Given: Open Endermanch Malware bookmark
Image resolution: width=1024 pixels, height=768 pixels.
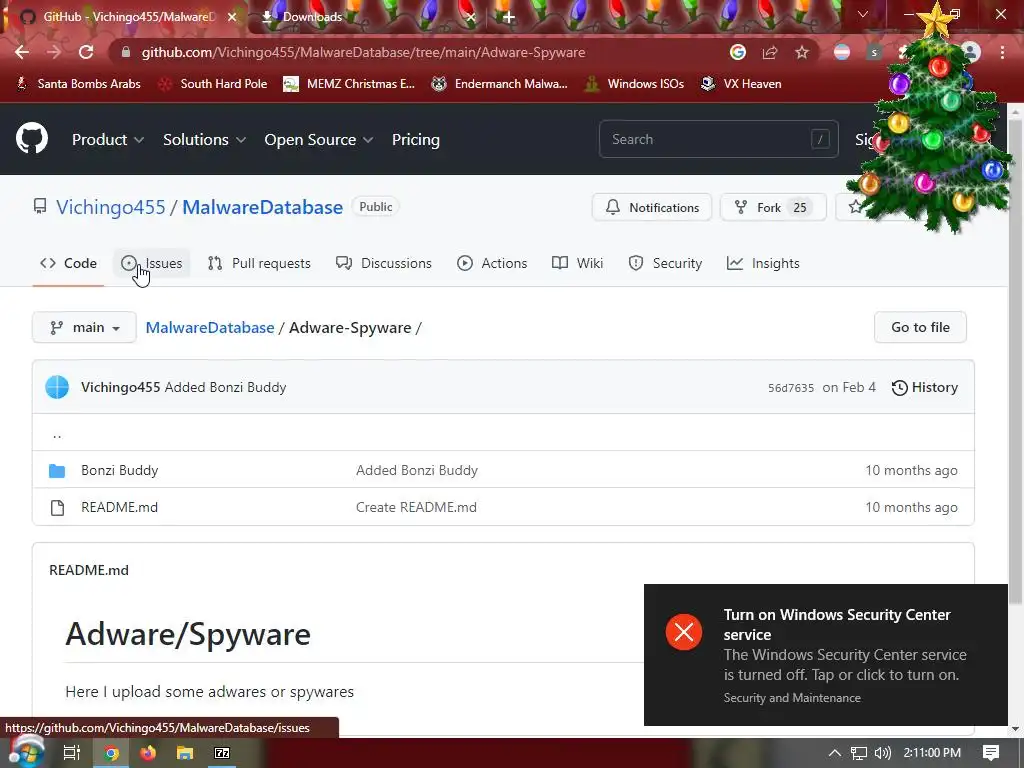Looking at the screenshot, I should pos(500,84).
